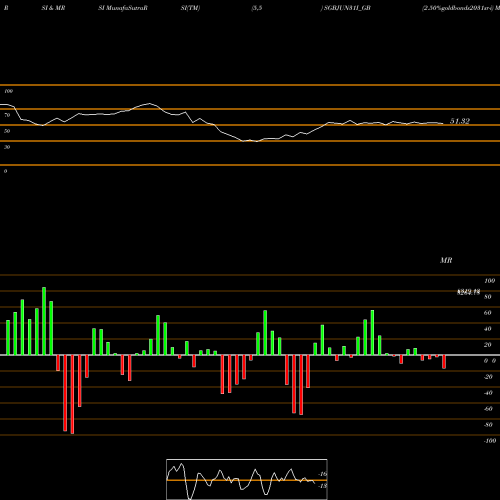Click the MR axis label 80
The height and width of the screenshot is (500, 500).
click(x=488, y=297)
